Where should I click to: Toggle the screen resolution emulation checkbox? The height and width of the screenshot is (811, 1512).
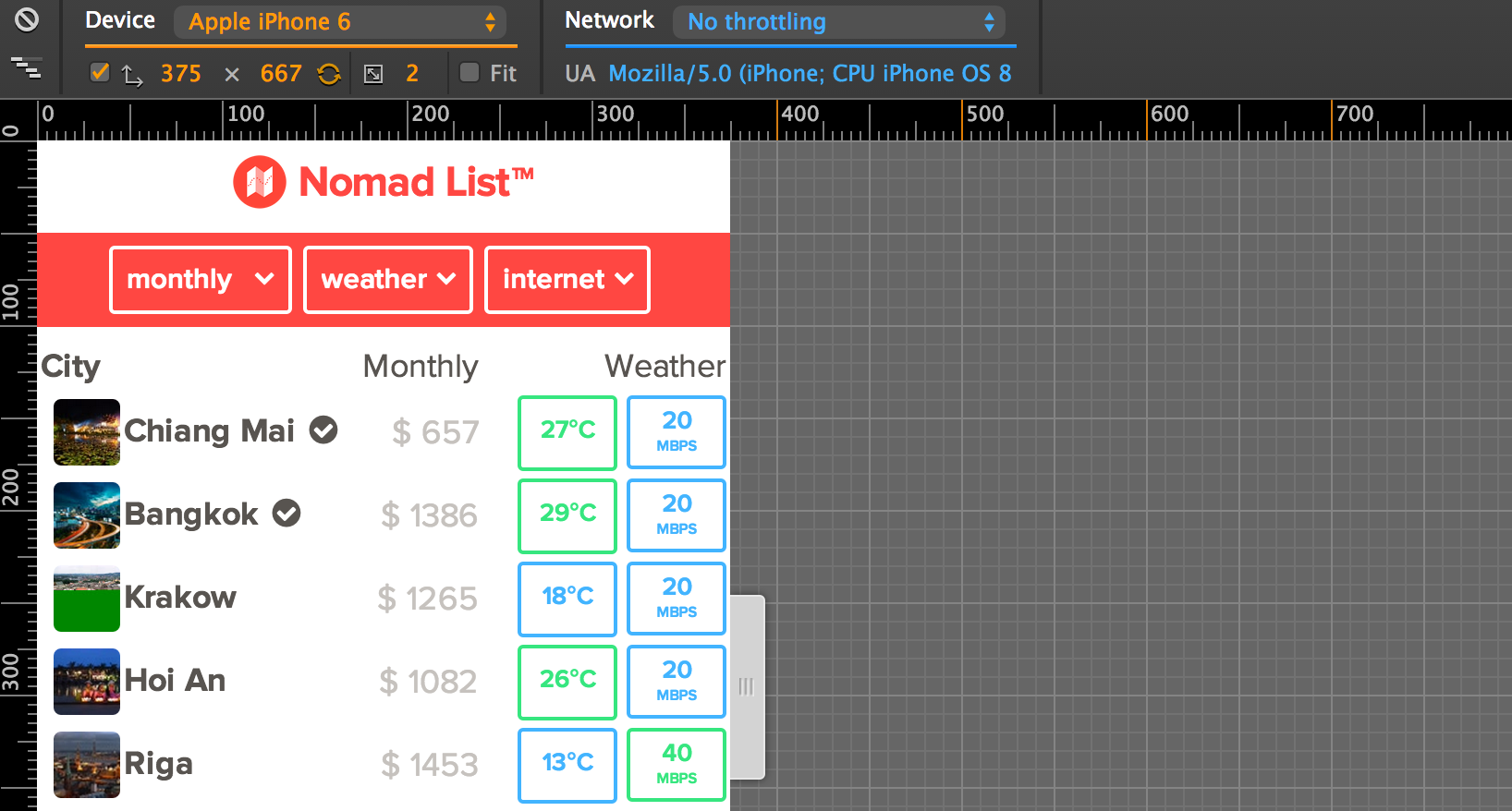click(x=100, y=72)
